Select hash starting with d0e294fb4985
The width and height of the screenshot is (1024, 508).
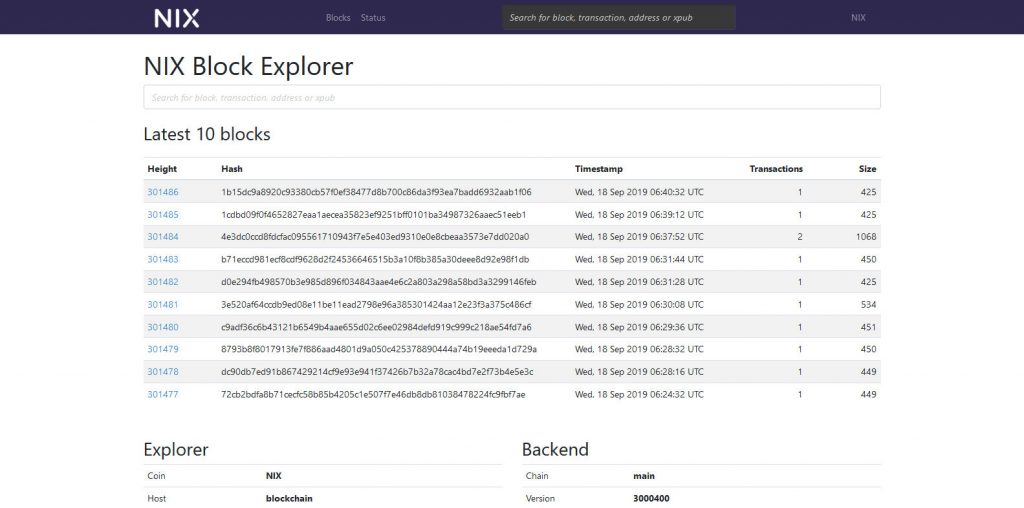pyautogui.click(x=379, y=282)
